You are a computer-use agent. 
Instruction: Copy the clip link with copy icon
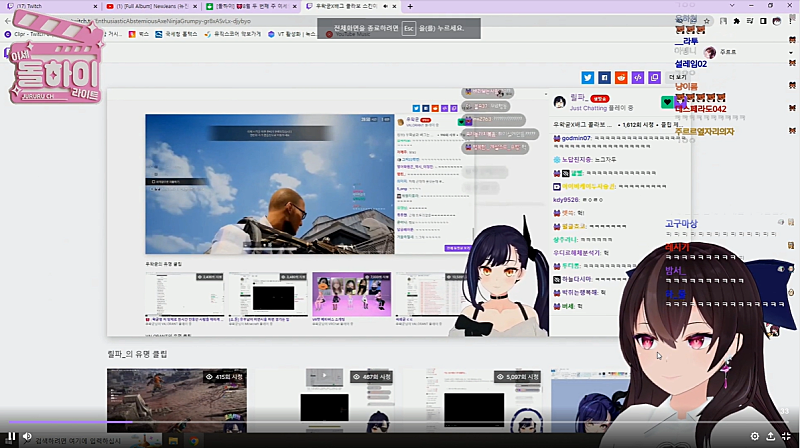point(654,77)
